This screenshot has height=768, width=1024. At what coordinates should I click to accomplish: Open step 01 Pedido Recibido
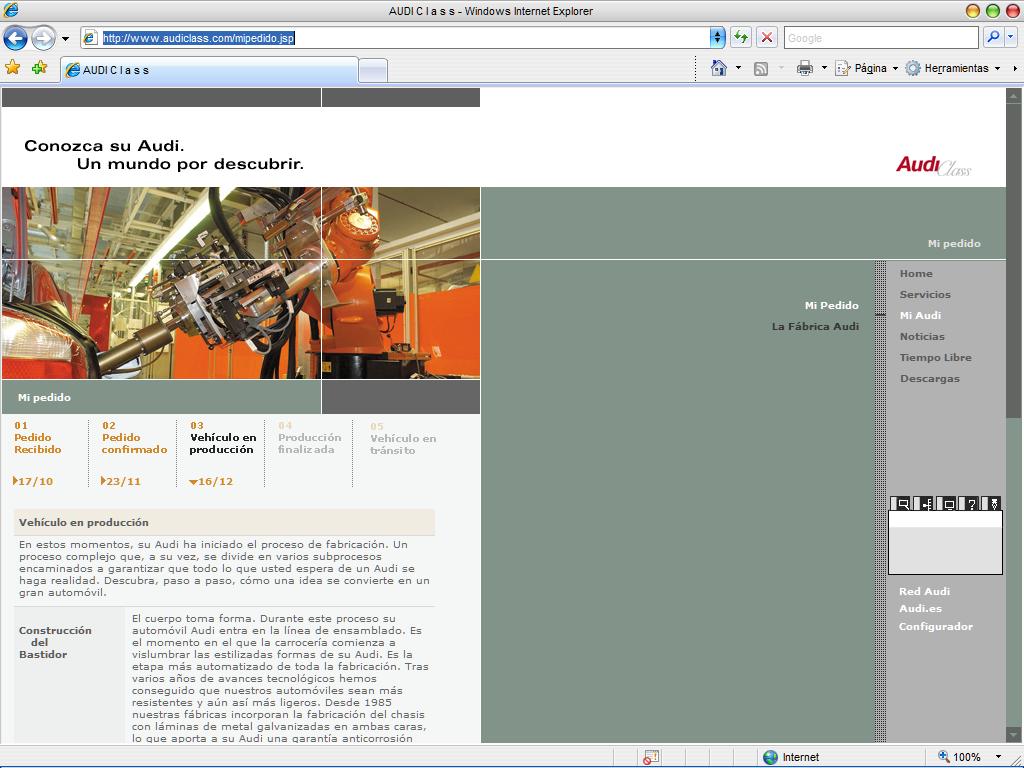[x=38, y=438]
